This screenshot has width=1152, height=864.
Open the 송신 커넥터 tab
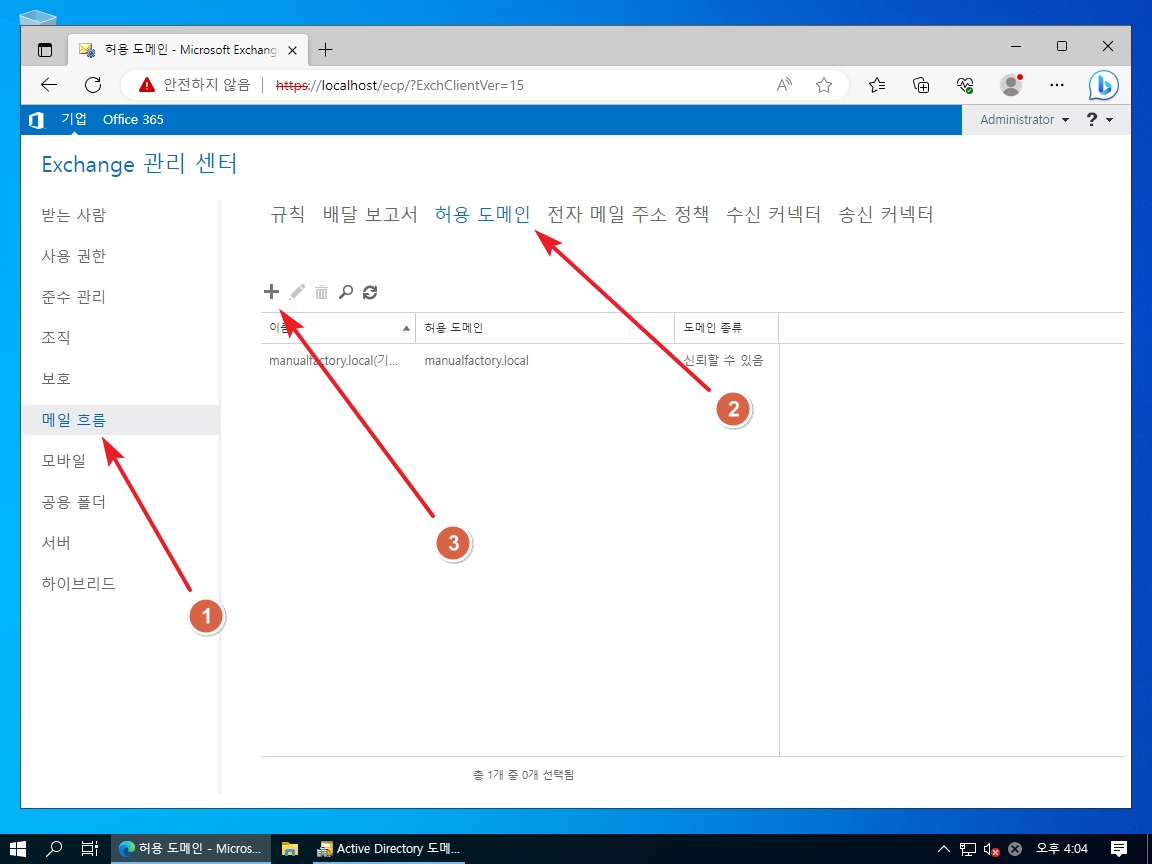[x=885, y=215]
